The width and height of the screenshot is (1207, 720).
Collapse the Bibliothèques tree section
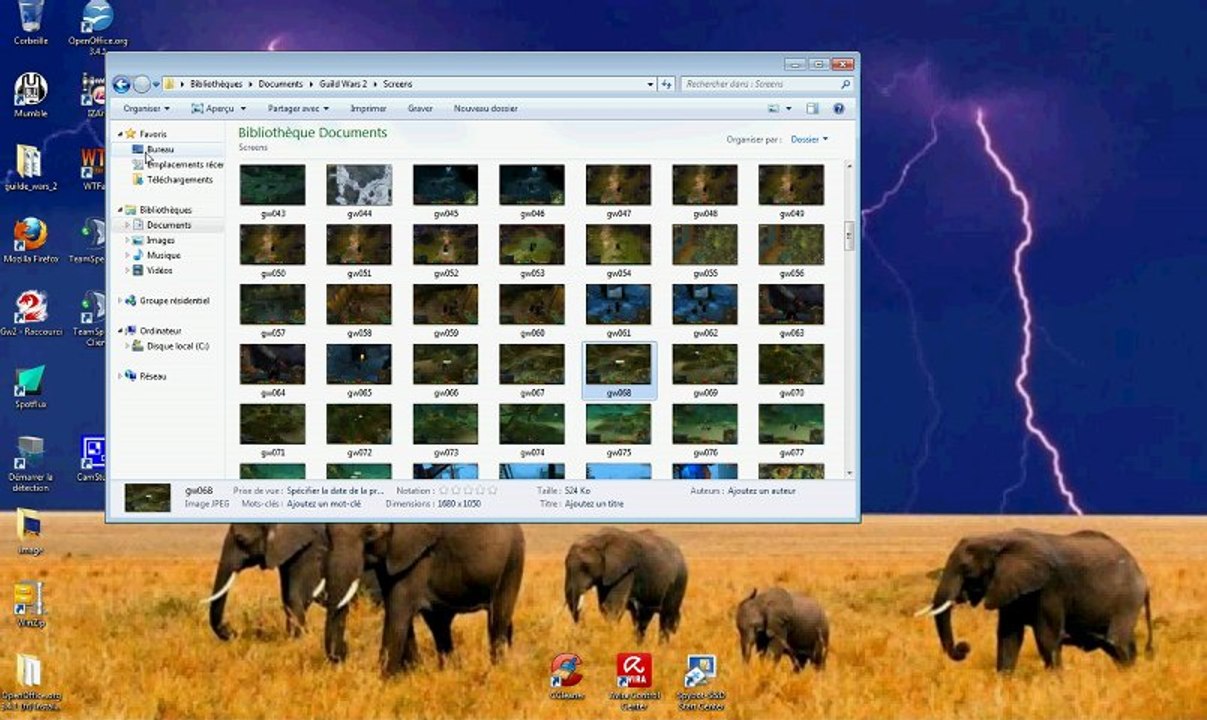click(119, 210)
